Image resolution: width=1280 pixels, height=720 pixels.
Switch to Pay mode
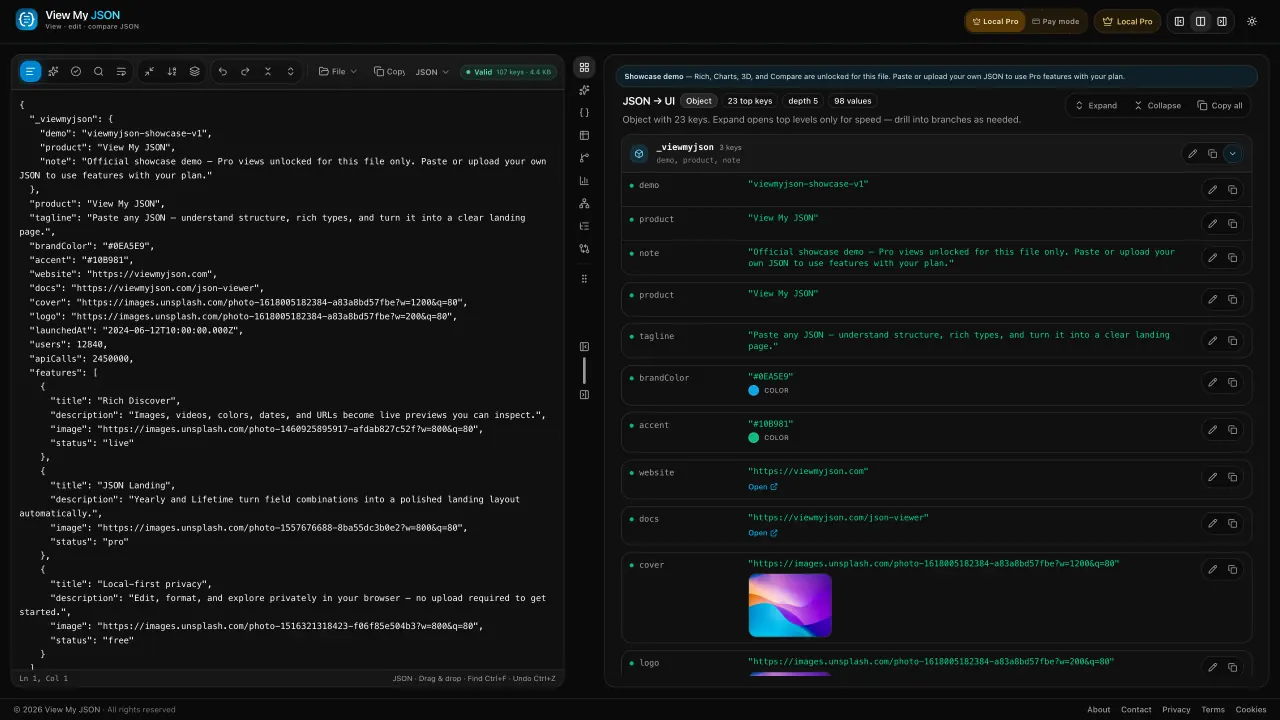(x=1056, y=21)
